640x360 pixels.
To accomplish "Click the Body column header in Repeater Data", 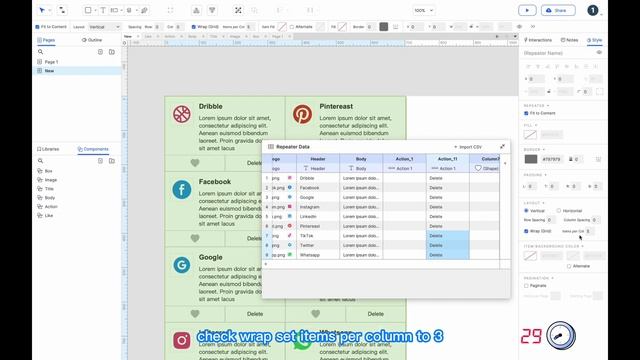I will coord(361,159).
